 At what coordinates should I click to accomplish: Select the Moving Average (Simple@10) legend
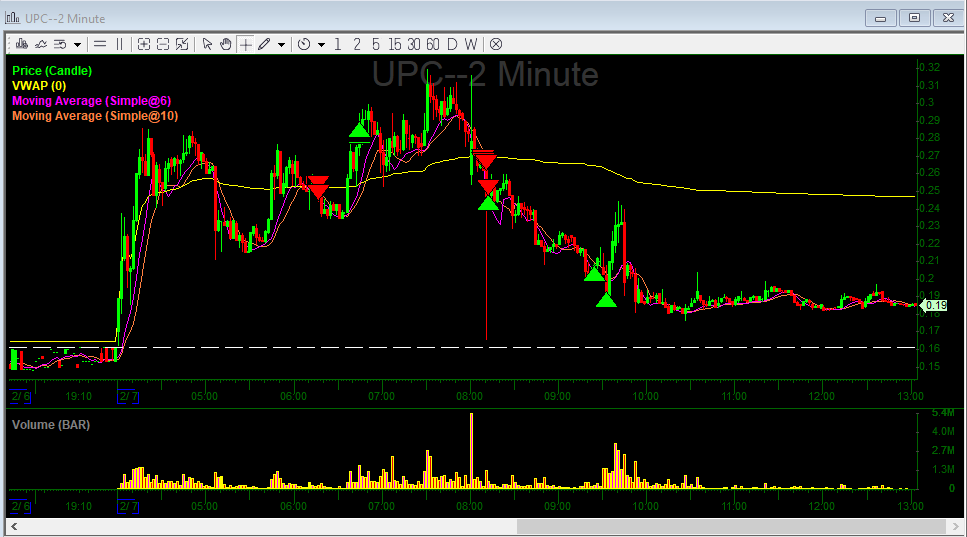95,115
